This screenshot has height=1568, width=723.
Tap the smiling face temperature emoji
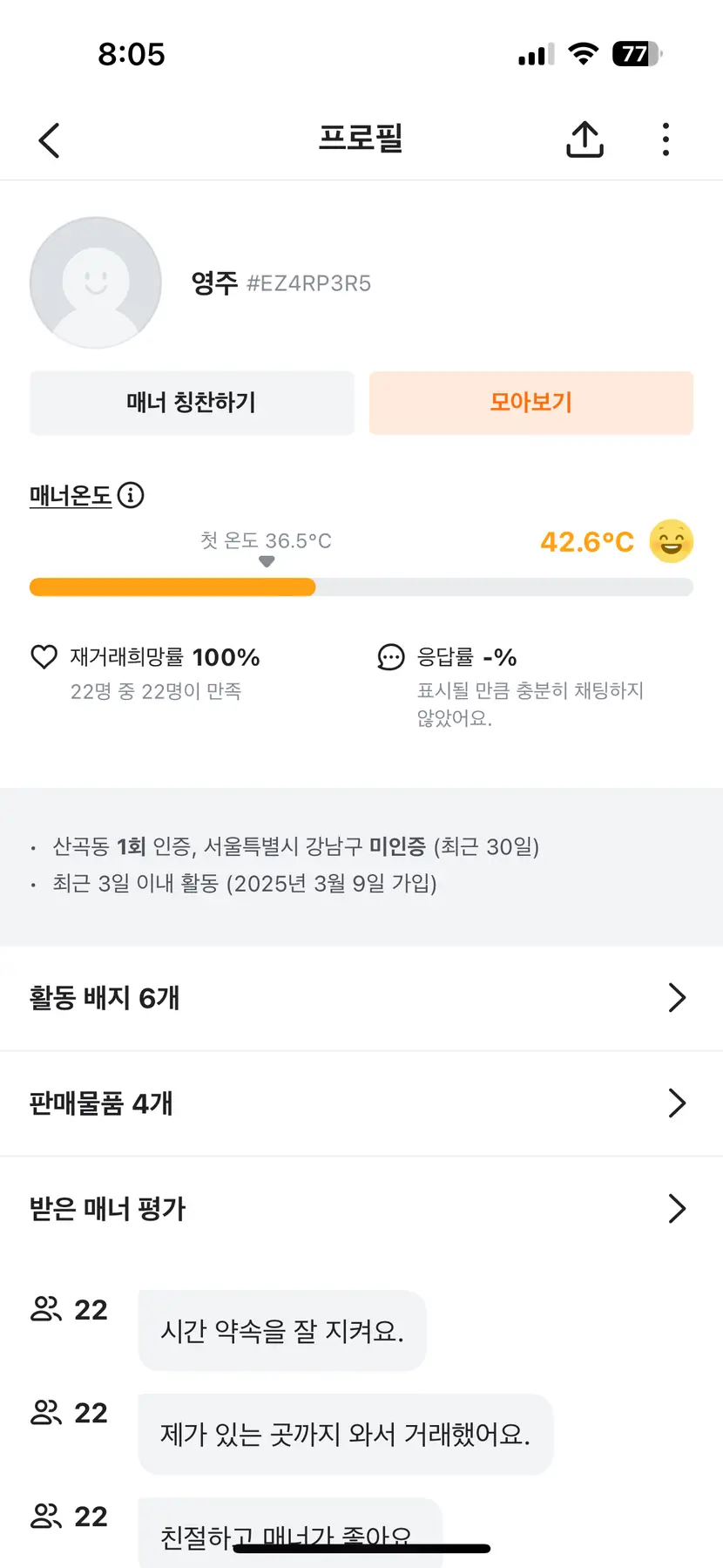(x=671, y=541)
